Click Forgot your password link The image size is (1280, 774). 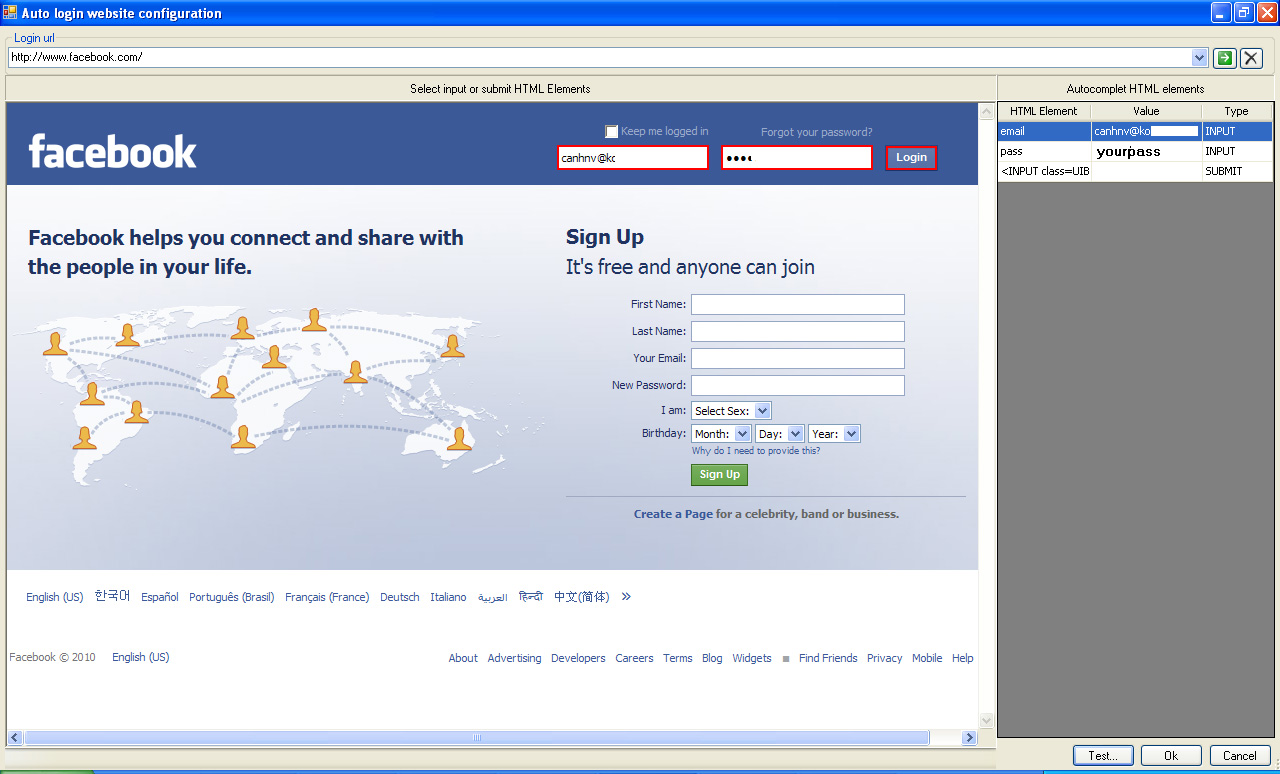coord(816,132)
